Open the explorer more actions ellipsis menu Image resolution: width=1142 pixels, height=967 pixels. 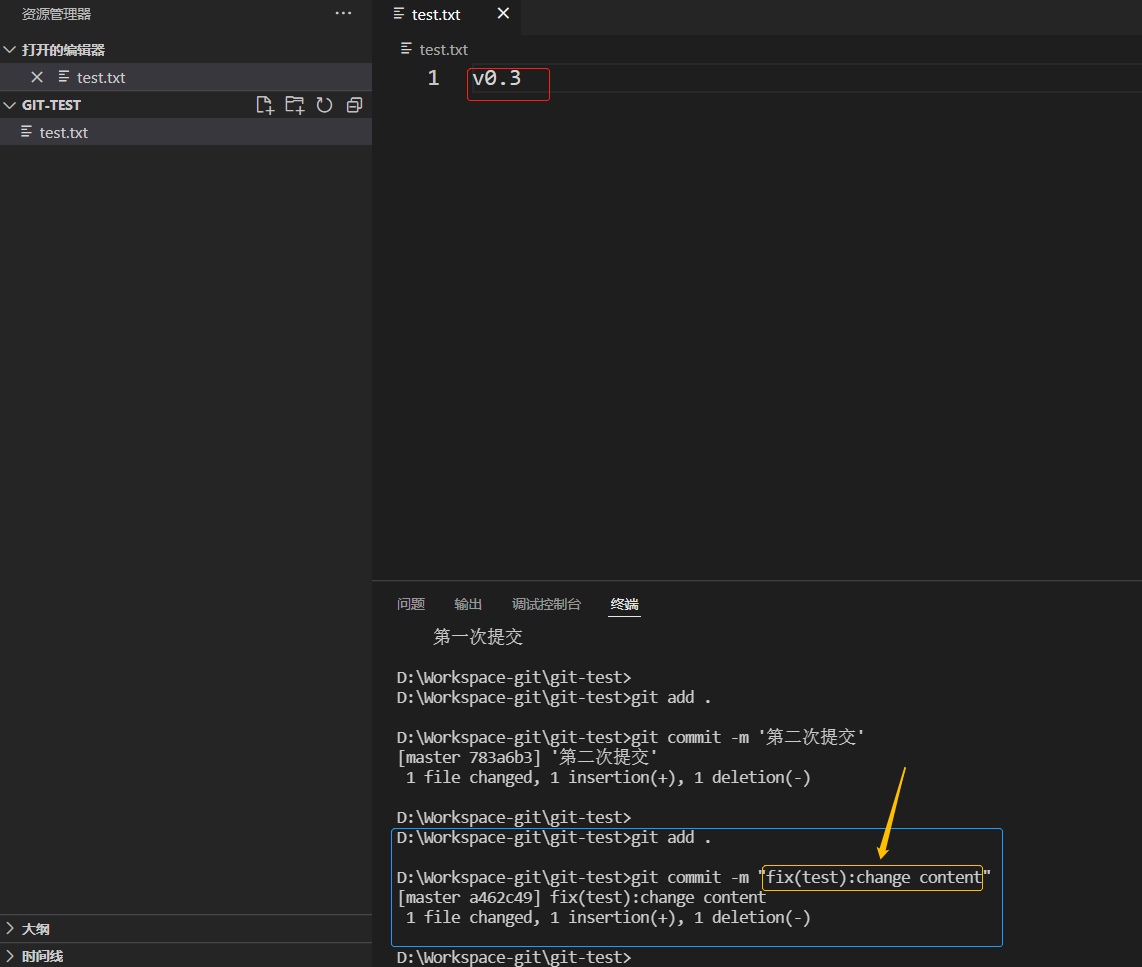point(343,14)
